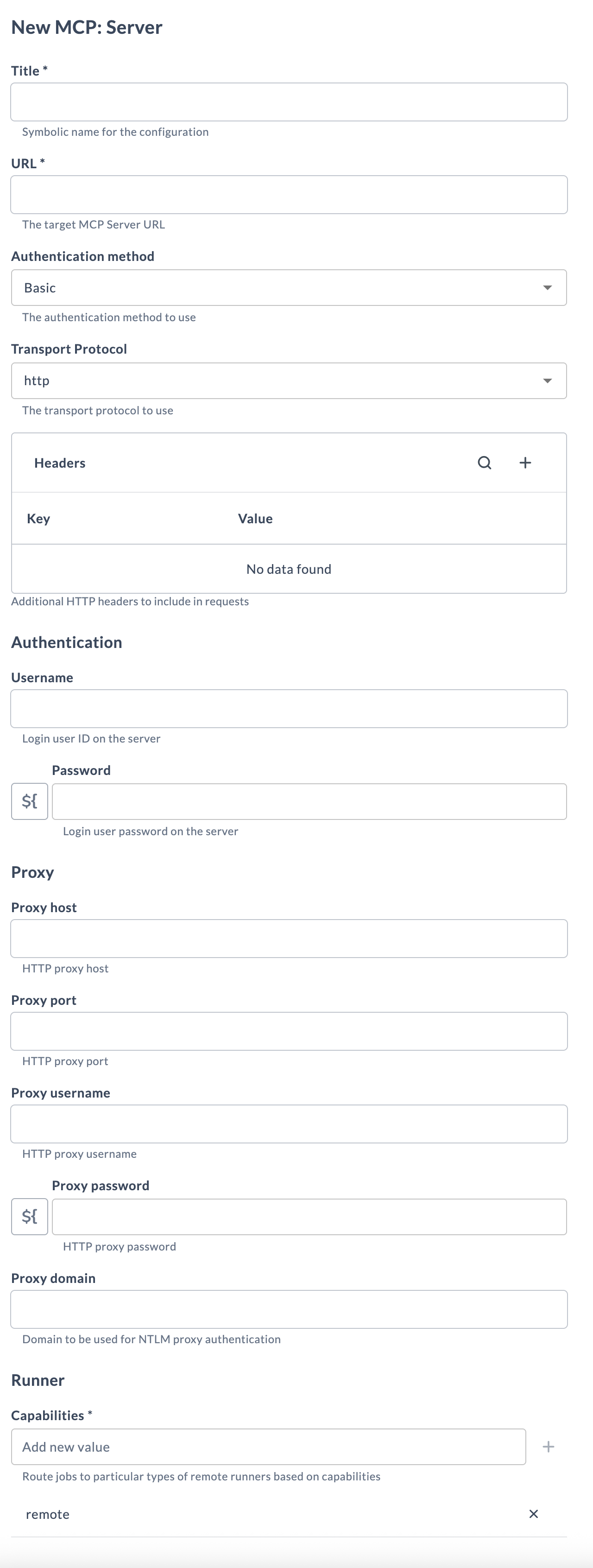Click the Proxy password input box
Viewport: 593px width, 1568px height.
coord(309,1217)
